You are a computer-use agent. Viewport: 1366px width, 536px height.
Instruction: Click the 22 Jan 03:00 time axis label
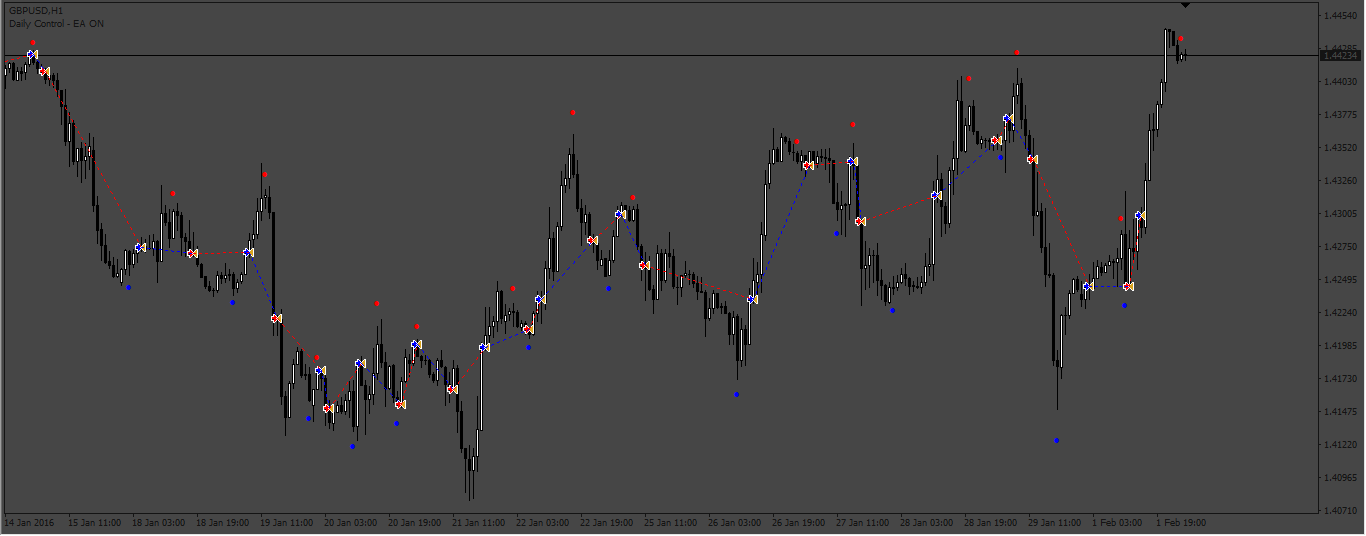[543, 523]
